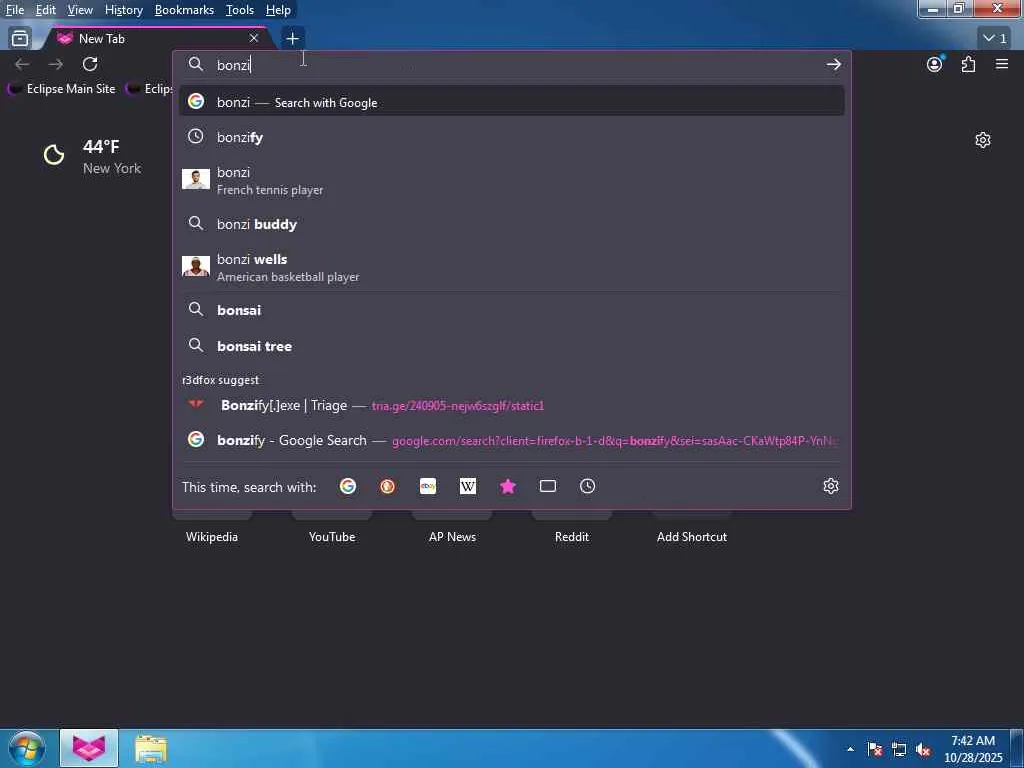
Task: Open the Bookmarks menu
Action: click(184, 10)
